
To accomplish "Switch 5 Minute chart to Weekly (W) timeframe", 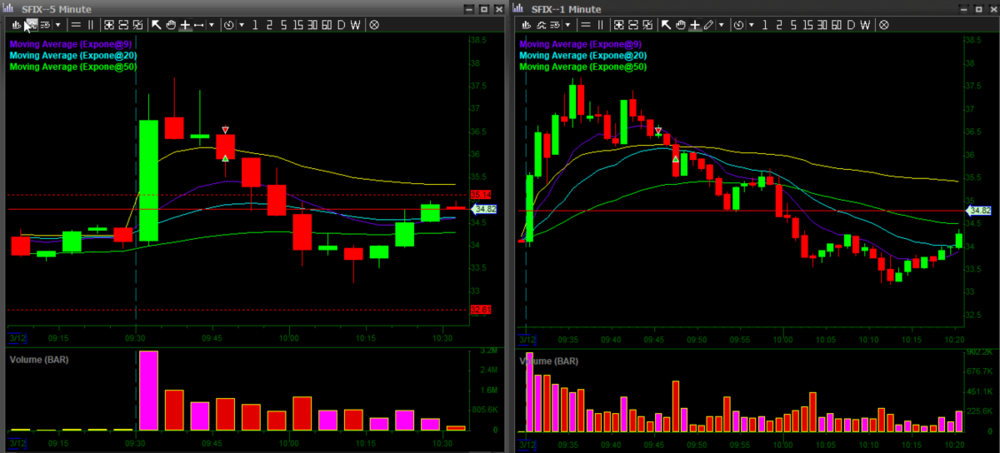I will click(357, 24).
